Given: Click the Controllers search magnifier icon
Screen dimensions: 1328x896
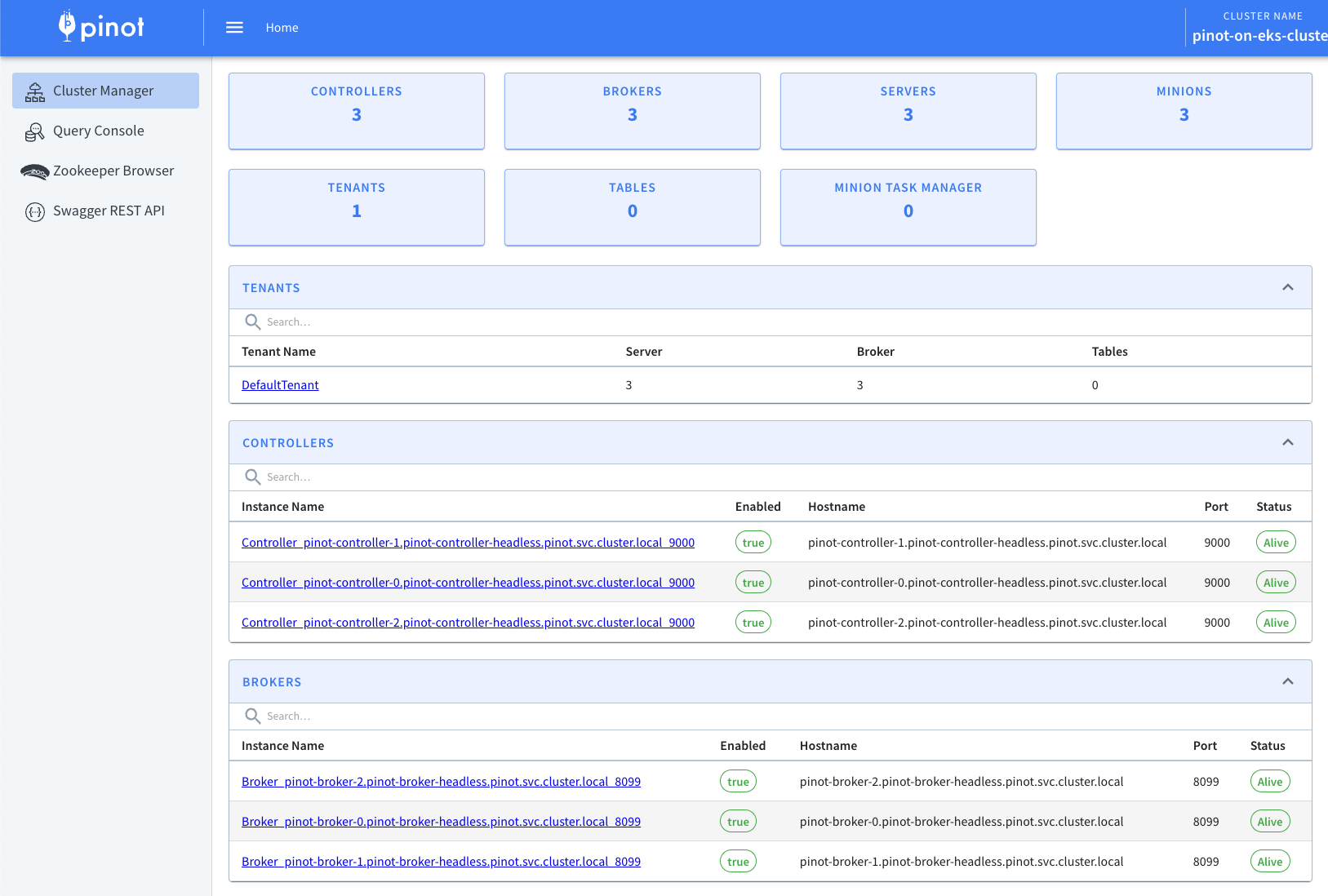Looking at the screenshot, I should [253, 477].
